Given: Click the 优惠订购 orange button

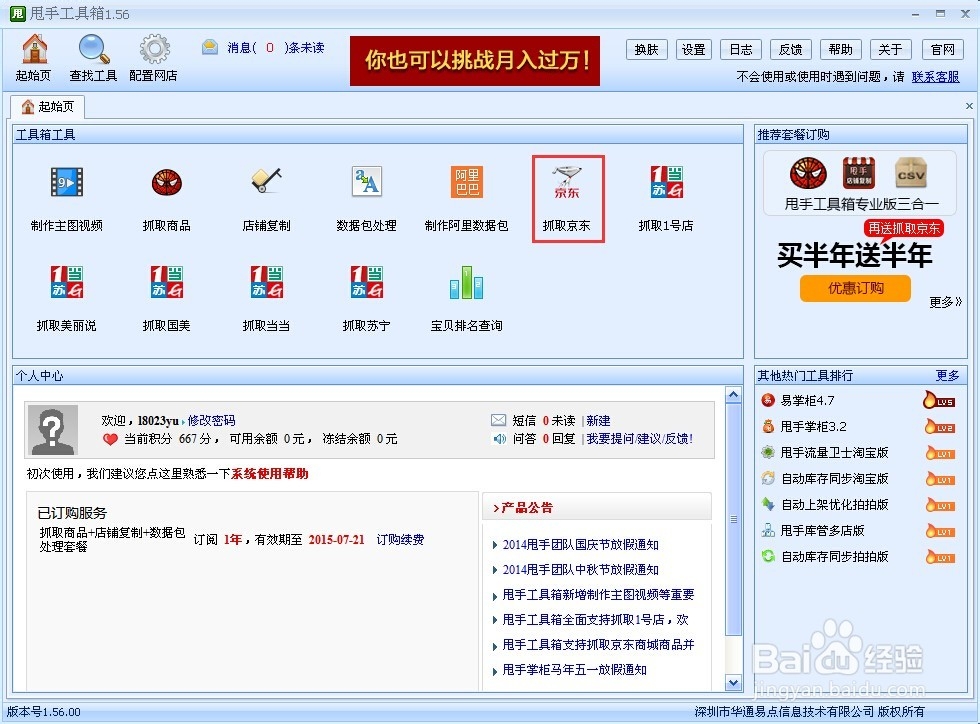Looking at the screenshot, I should (855, 288).
